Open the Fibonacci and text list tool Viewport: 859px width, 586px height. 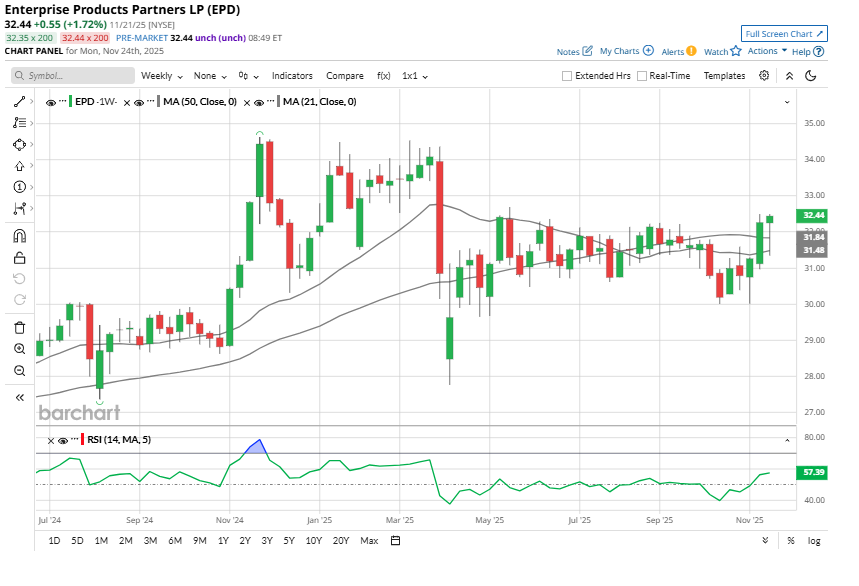(x=19, y=123)
